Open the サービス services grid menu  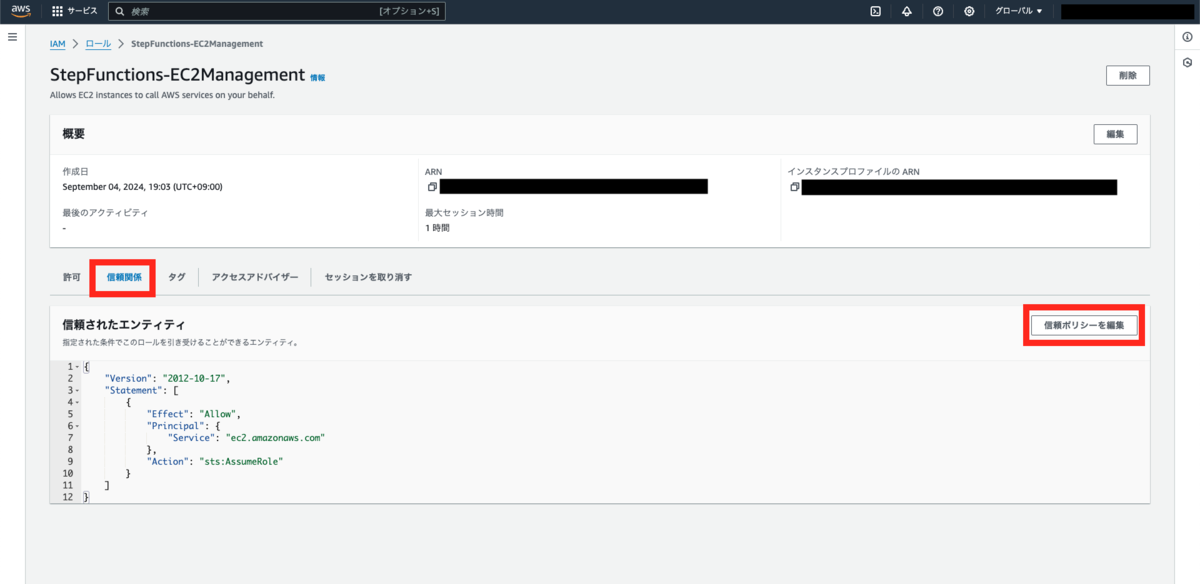pos(75,11)
